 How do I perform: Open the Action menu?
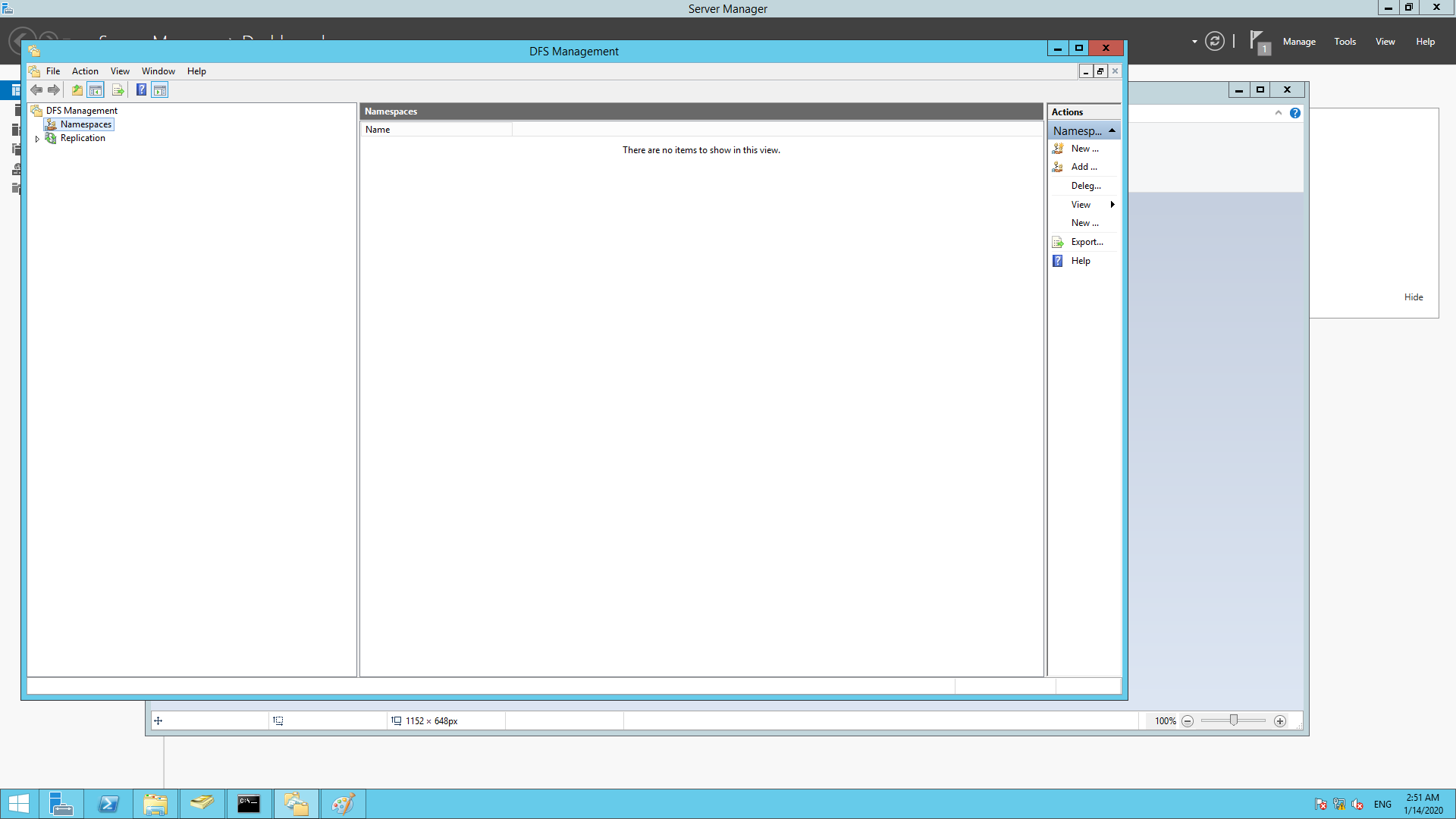point(84,71)
